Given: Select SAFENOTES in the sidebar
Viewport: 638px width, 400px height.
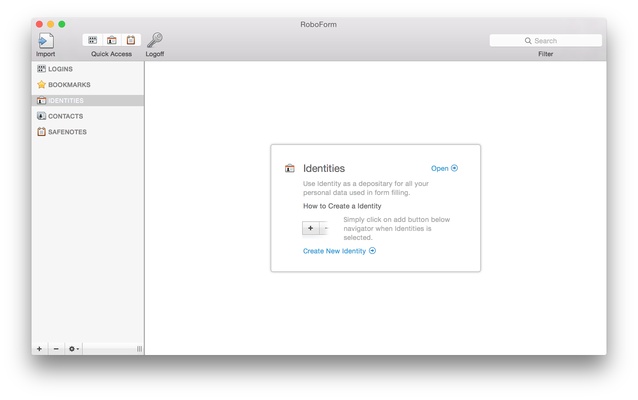Looking at the screenshot, I should 88,132.
